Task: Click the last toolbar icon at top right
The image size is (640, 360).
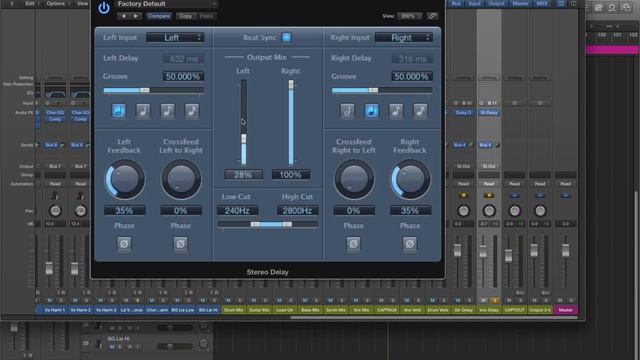Action: 626,7
